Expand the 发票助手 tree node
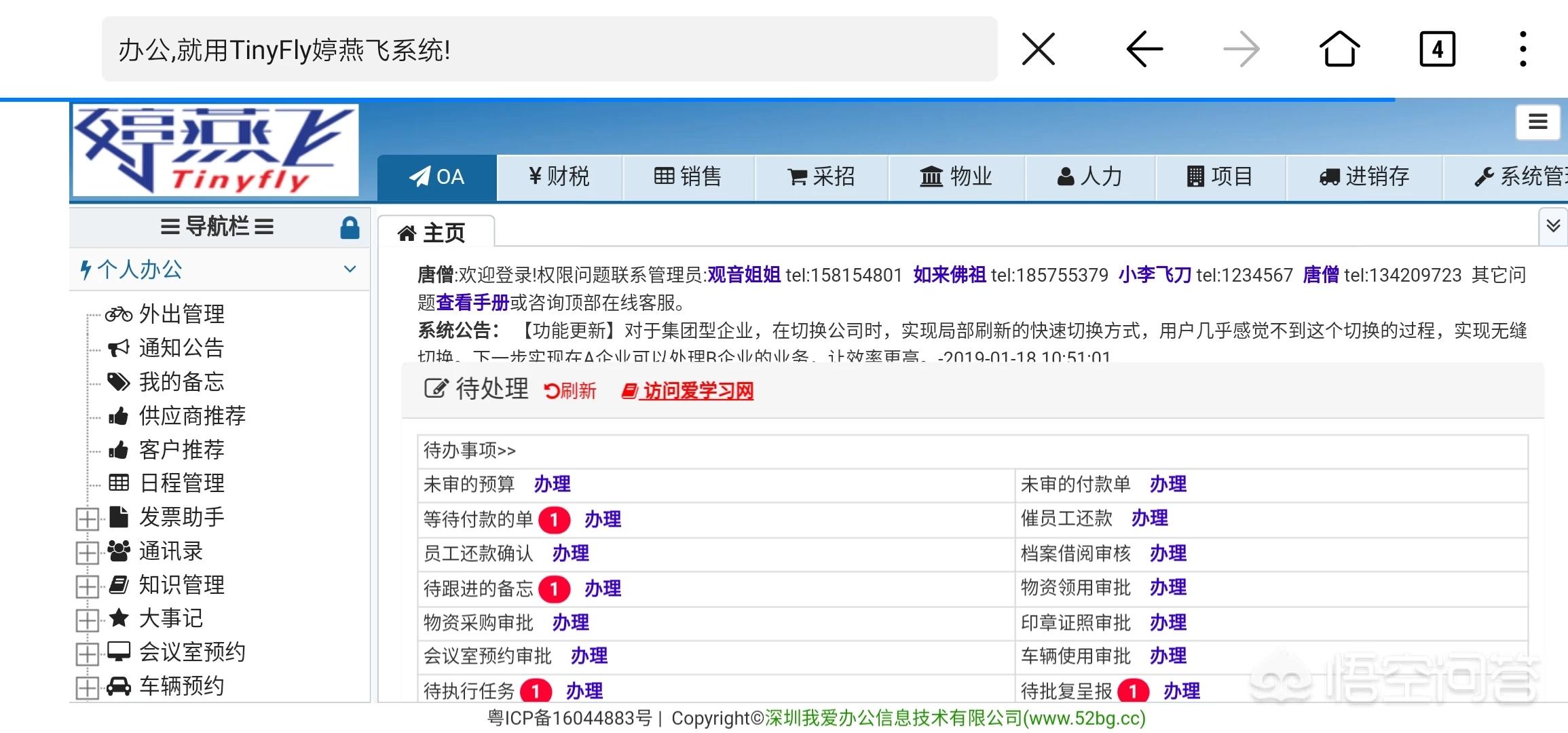1568x733 pixels. coord(87,519)
